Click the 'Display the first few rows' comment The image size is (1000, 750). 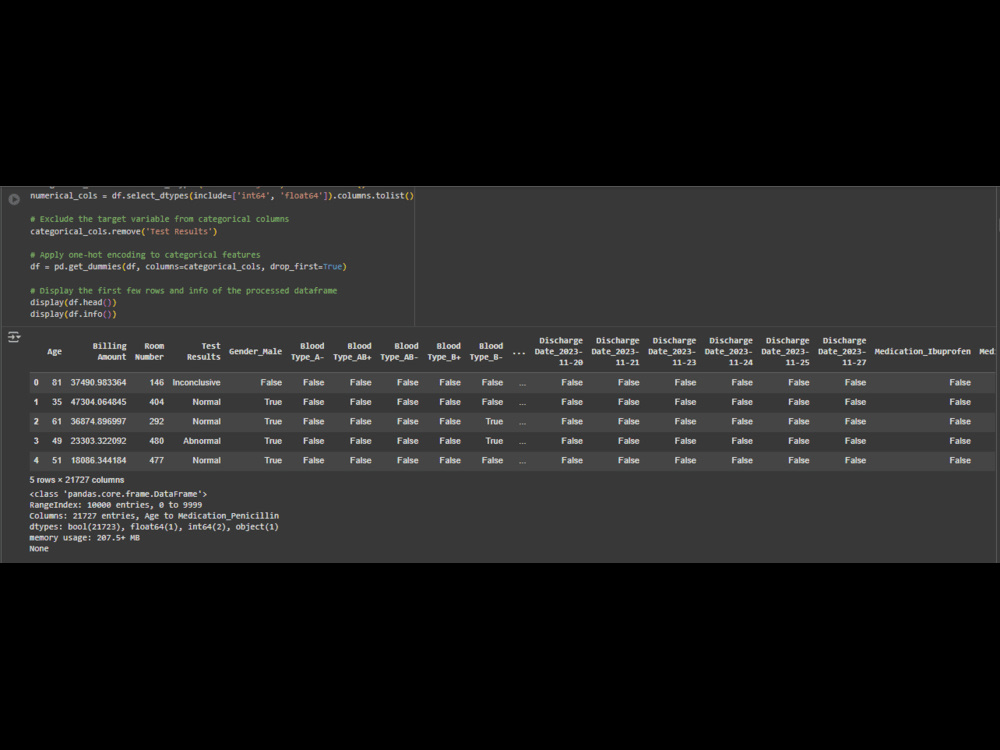[x=184, y=290]
